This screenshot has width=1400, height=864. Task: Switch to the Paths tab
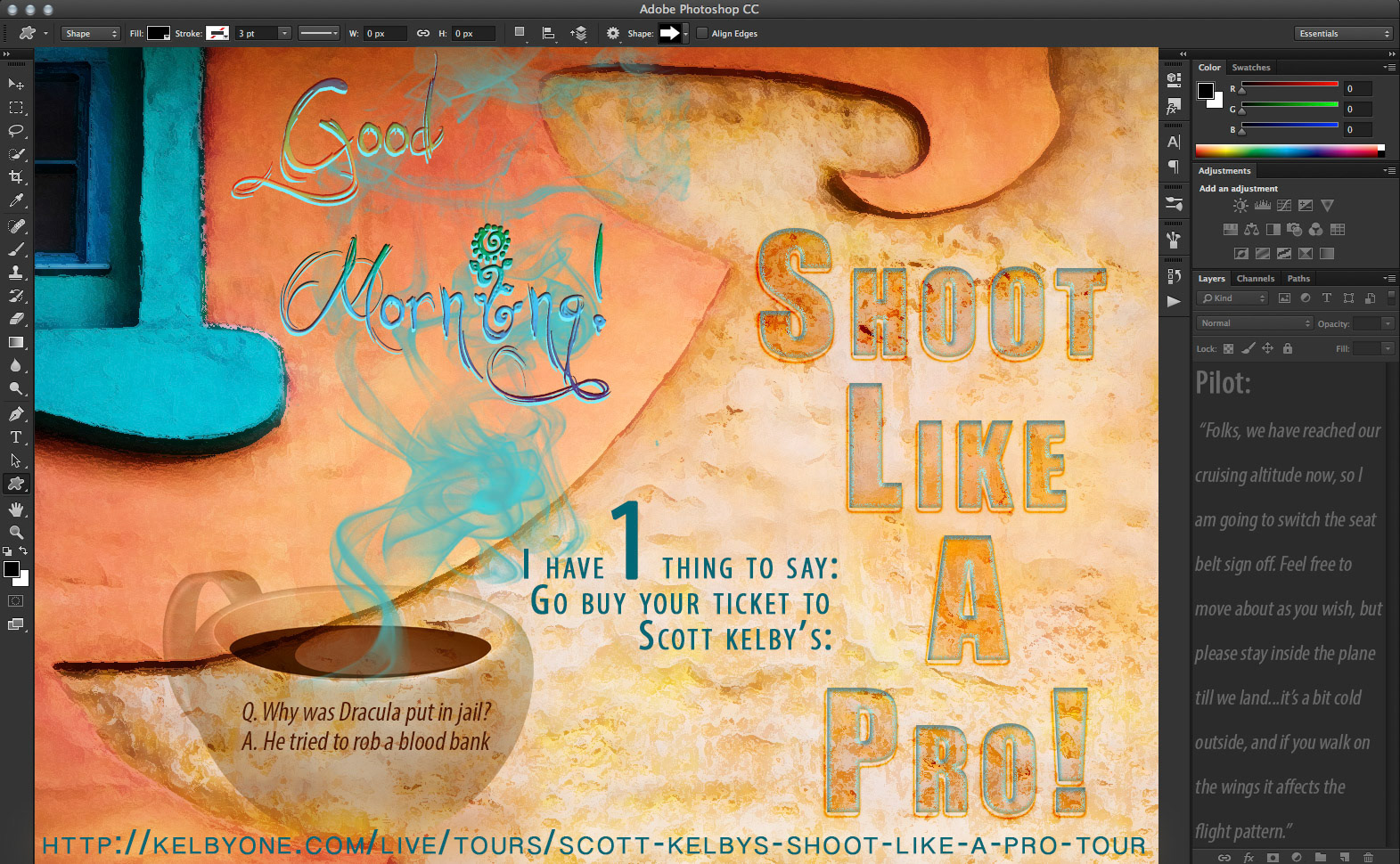[x=1298, y=279]
